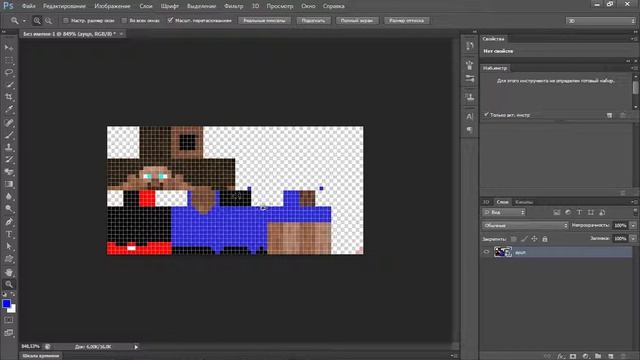Image resolution: width=640 pixels, height=360 pixels.
Task: Open the Properties panel flyout menu
Action: (635, 39)
